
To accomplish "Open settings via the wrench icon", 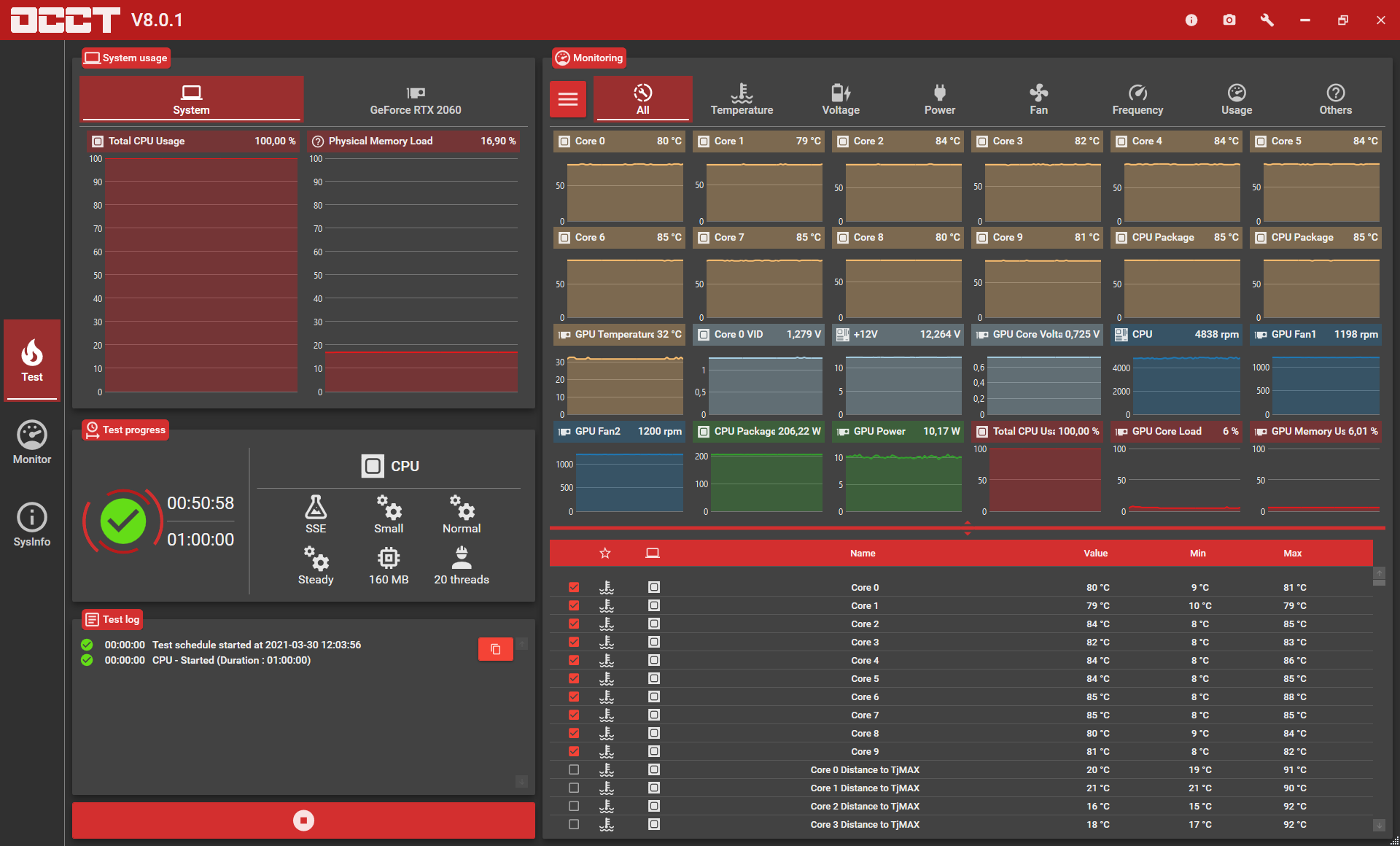I will [1267, 20].
